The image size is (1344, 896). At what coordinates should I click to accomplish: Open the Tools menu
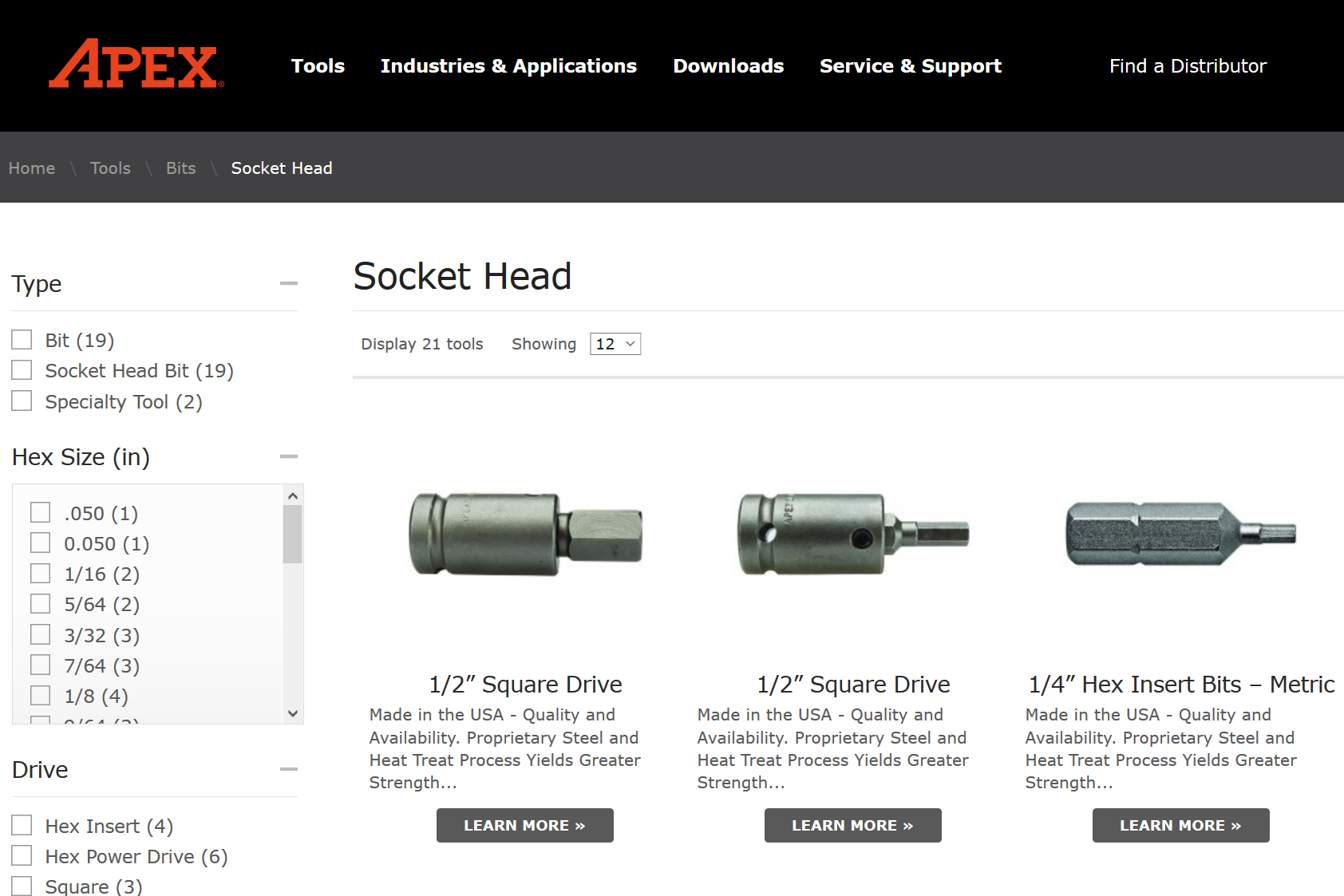[318, 66]
